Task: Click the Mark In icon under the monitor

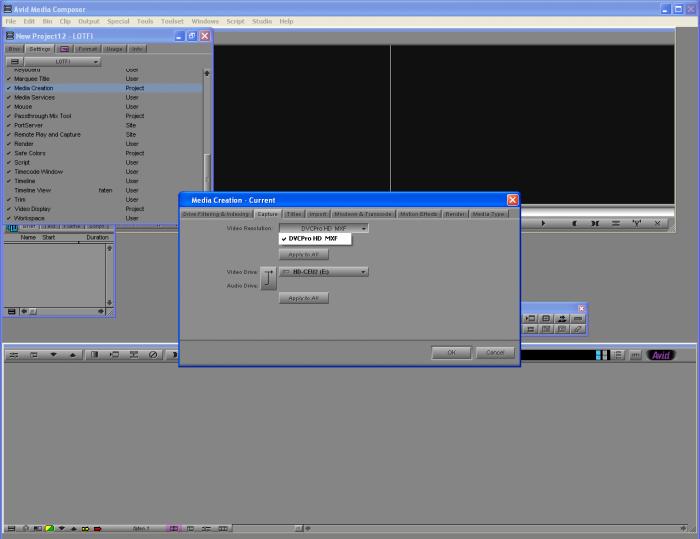Action: 575,223
